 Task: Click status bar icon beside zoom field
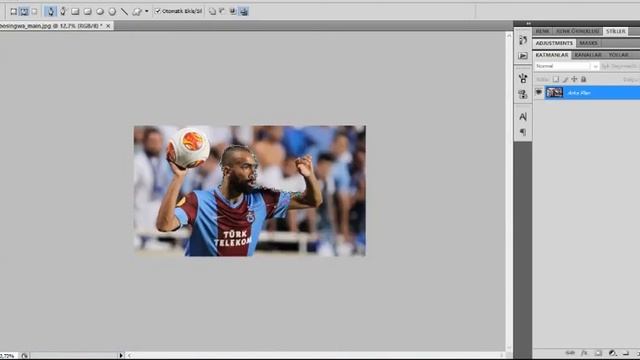click(24, 356)
